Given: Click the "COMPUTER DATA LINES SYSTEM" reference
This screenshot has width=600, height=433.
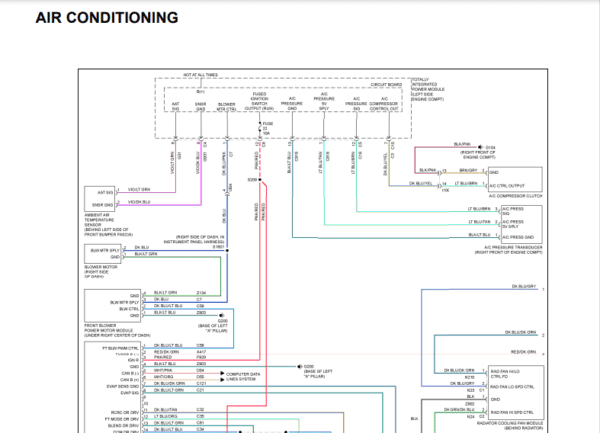Looking at the screenshot, I should coord(243,376).
